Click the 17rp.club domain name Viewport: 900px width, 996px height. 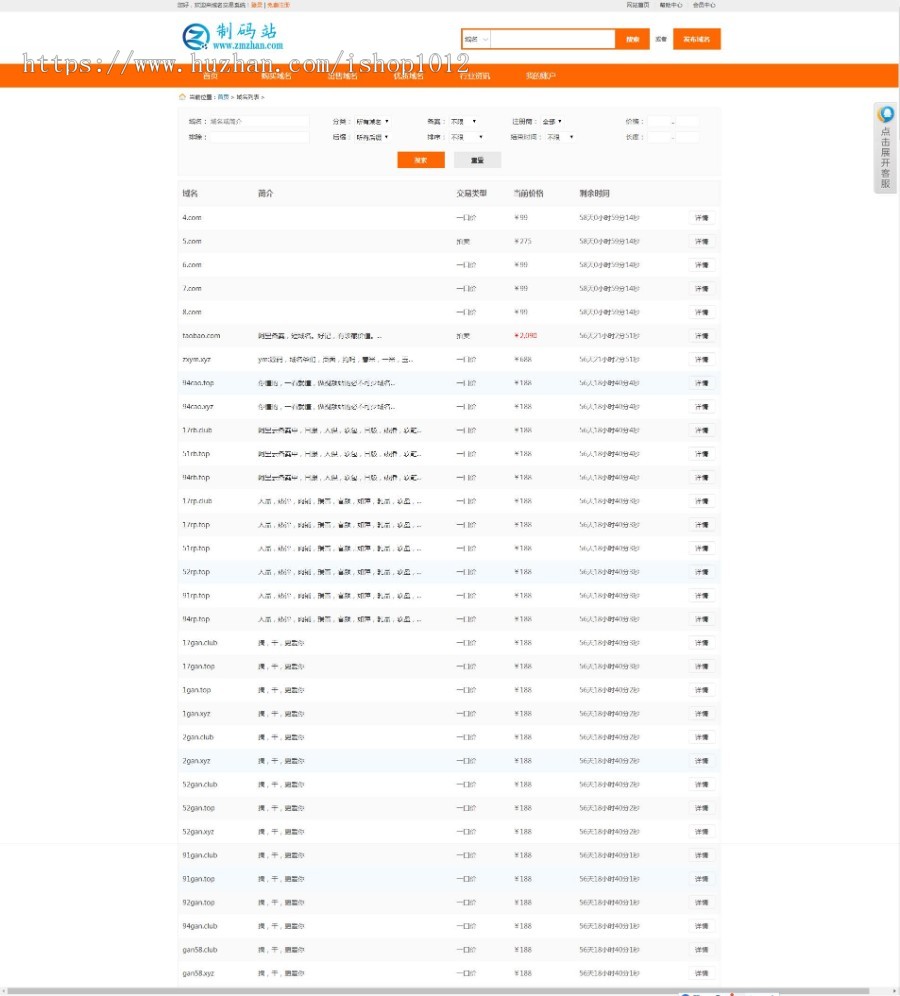(197, 501)
